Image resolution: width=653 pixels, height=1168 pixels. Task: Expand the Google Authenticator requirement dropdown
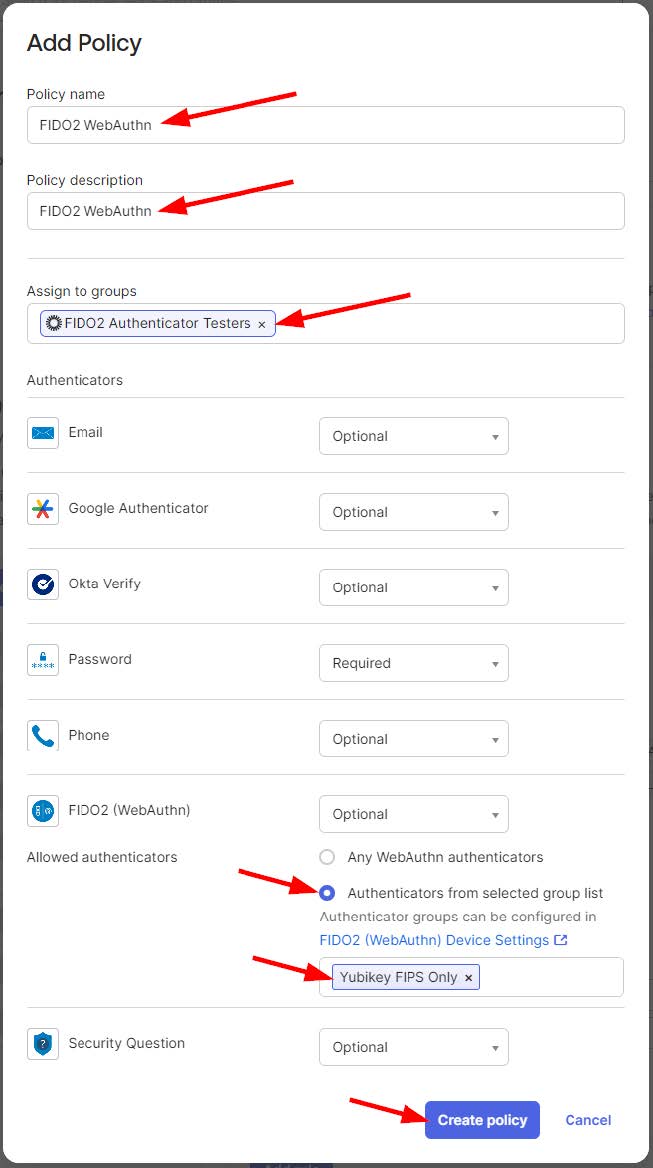tap(413, 512)
